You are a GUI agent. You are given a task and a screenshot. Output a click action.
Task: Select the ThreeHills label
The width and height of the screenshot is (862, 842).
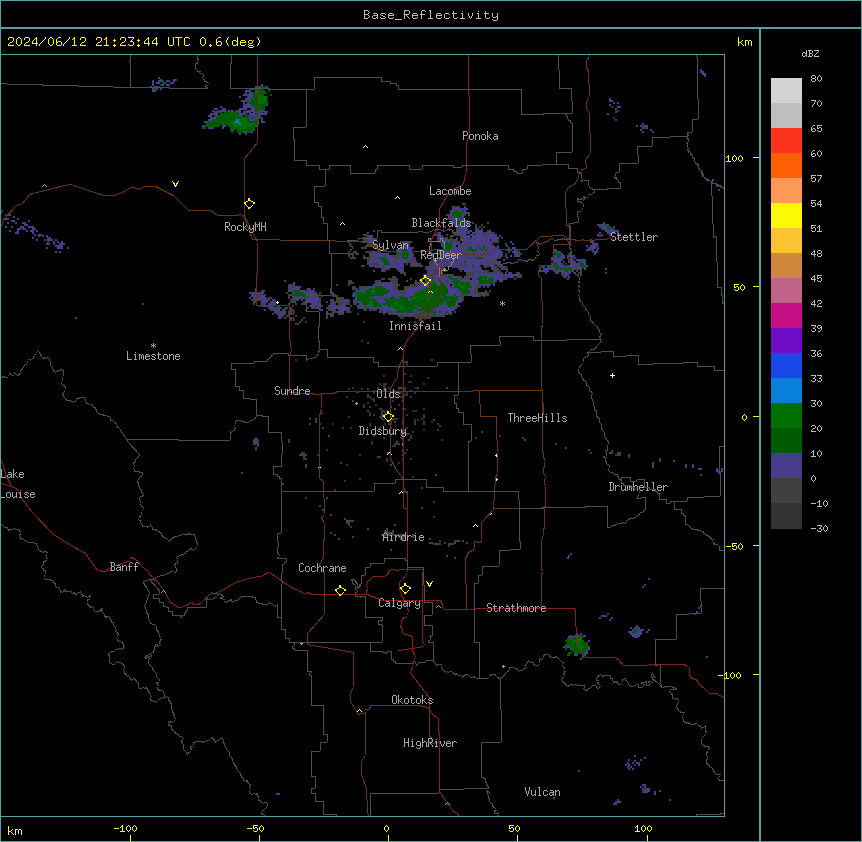tap(537, 418)
